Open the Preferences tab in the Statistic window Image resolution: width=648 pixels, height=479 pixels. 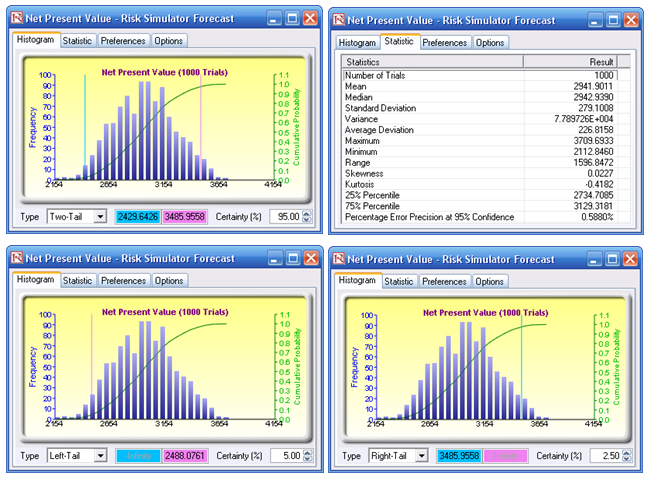445,42
